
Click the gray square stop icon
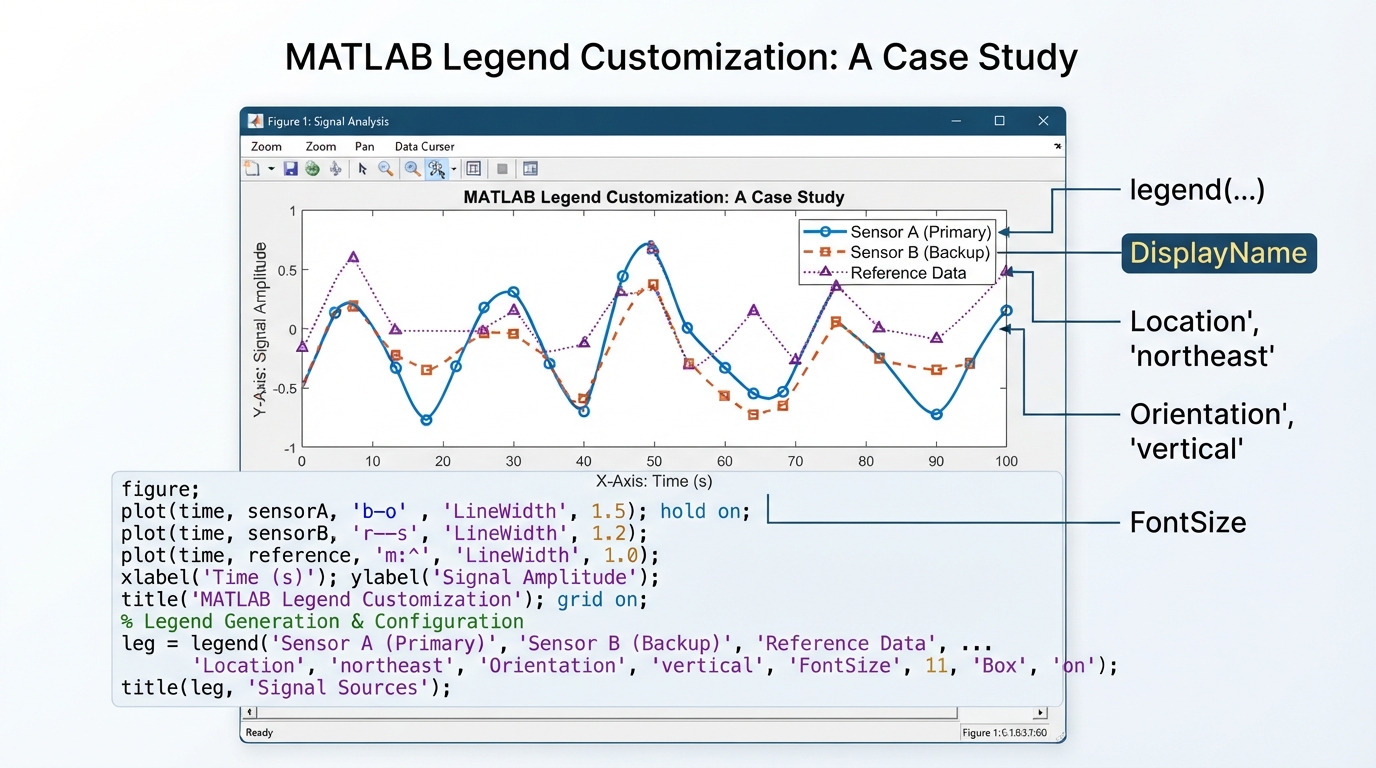502,169
